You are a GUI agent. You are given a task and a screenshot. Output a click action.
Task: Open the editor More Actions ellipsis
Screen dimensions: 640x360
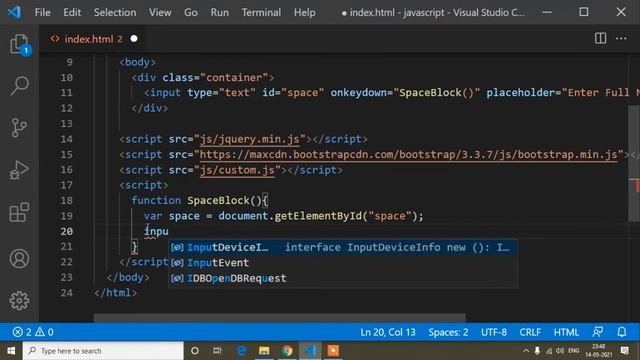click(621, 38)
